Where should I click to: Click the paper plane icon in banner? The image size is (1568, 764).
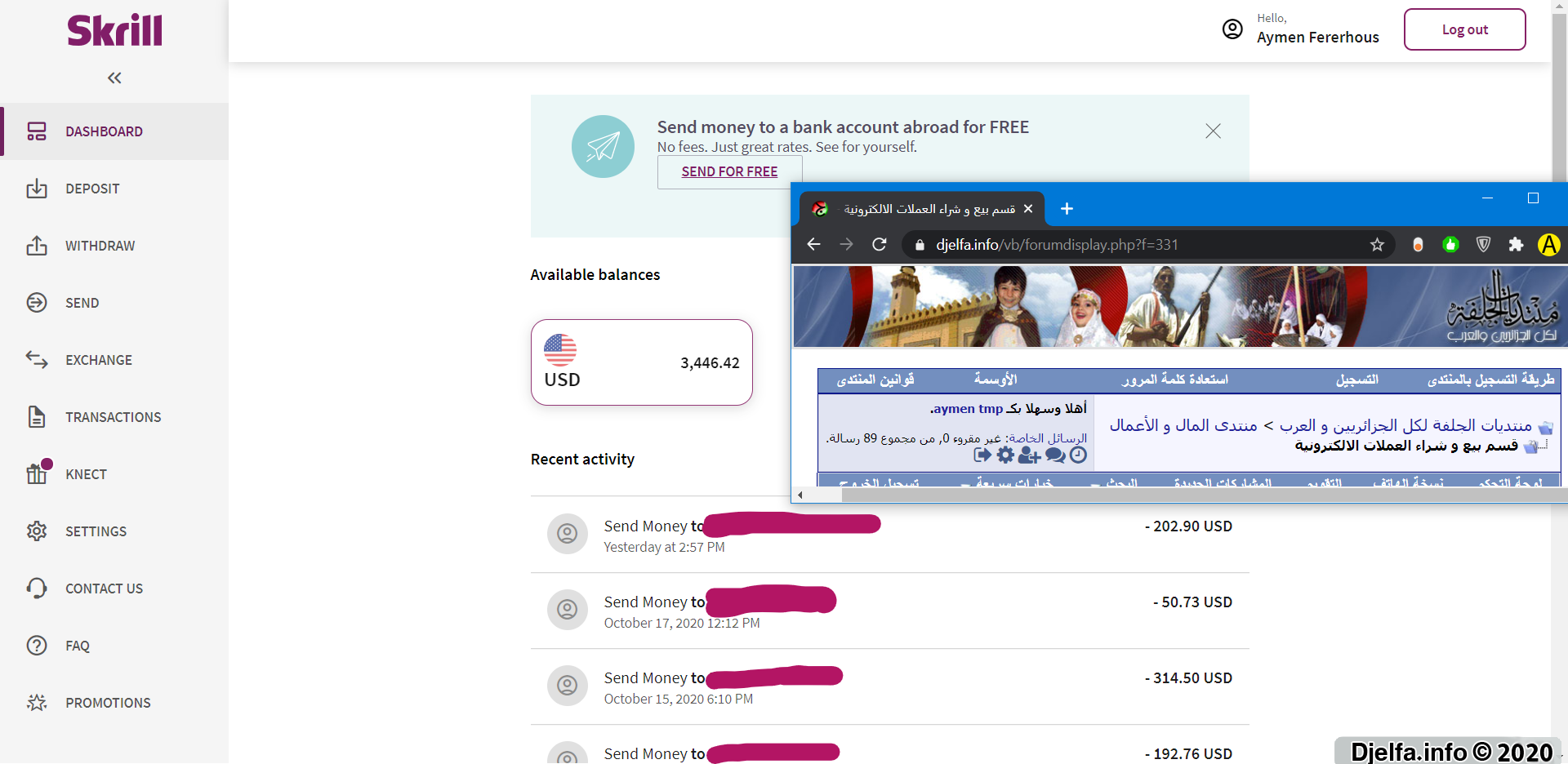(603, 146)
